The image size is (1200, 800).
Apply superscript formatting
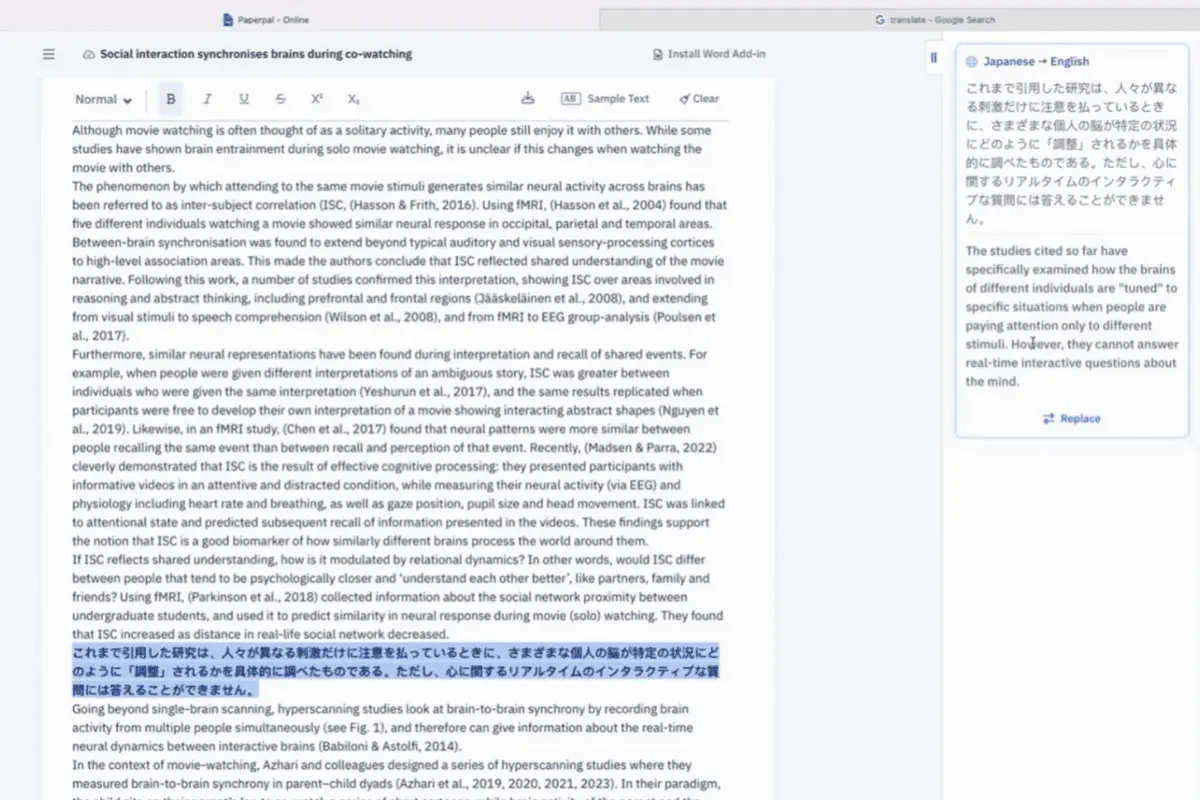click(317, 99)
